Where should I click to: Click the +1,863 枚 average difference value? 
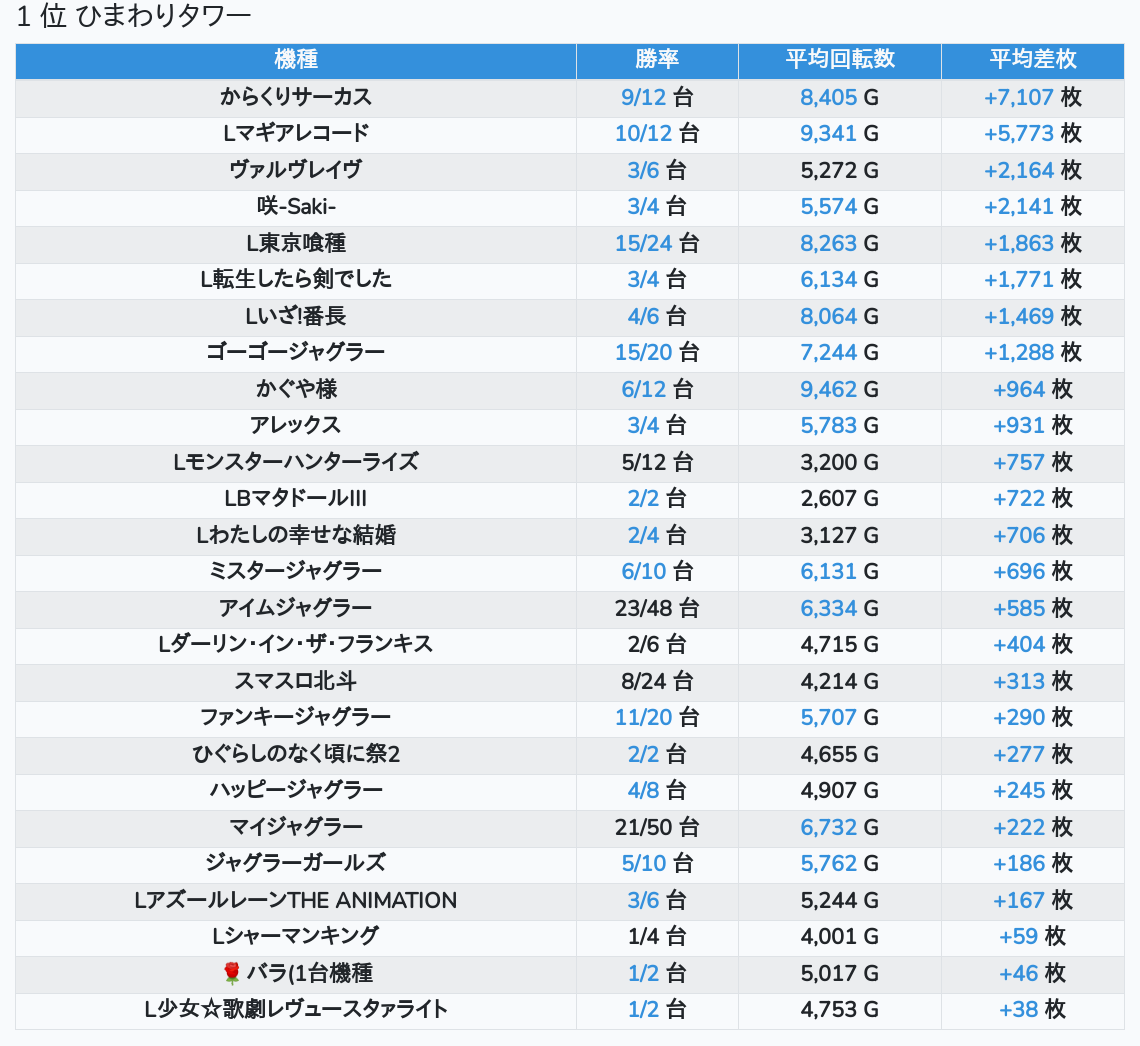point(1032,244)
